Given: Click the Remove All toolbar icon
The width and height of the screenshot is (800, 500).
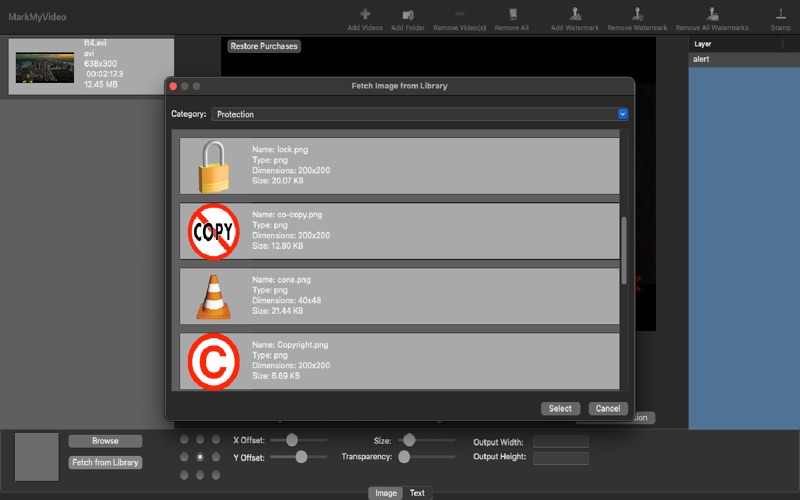Looking at the screenshot, I should pos(512,14).
